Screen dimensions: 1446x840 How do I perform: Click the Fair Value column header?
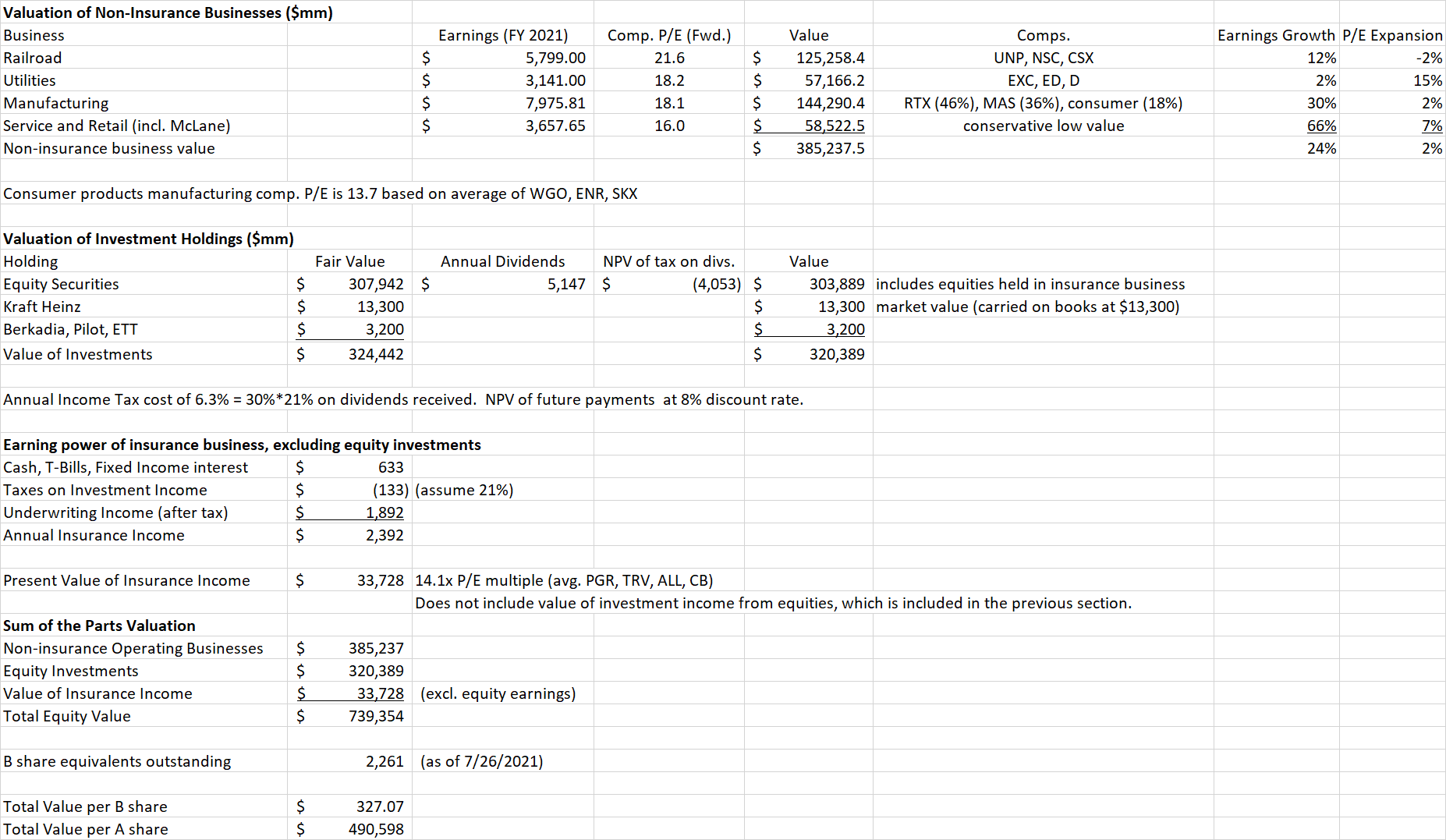pyautogui.click(x=349, y=261)
